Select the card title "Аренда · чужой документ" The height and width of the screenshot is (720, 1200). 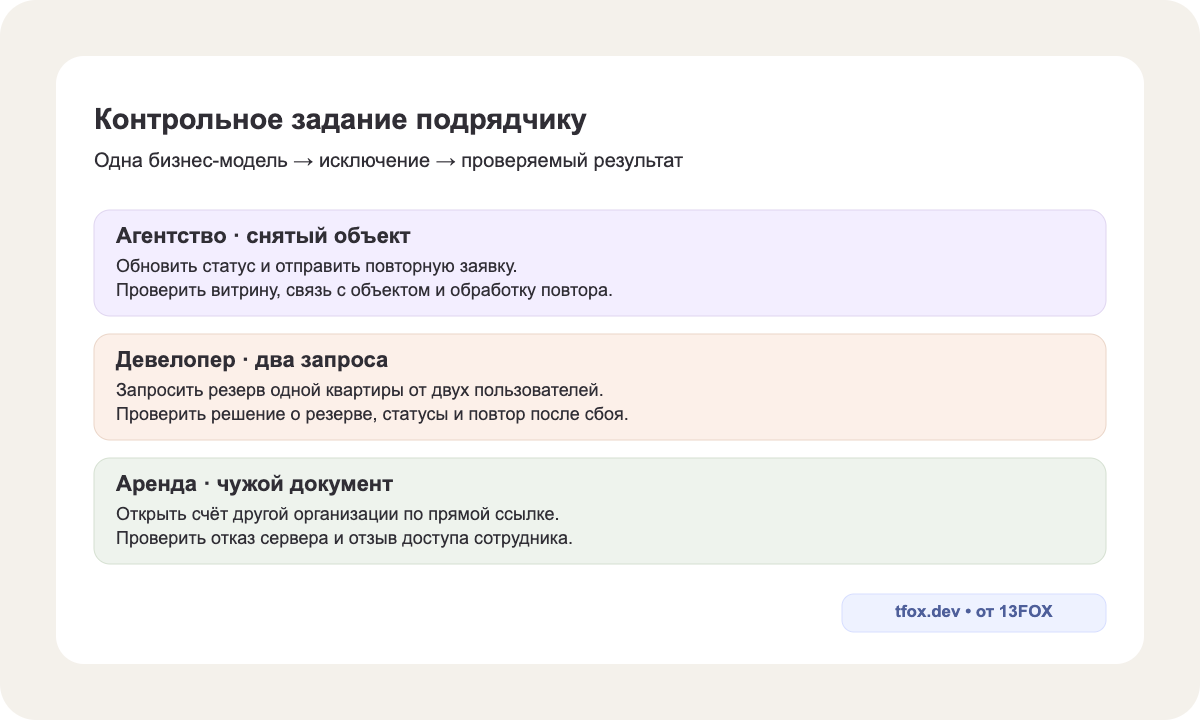click(x=254, y=484)
